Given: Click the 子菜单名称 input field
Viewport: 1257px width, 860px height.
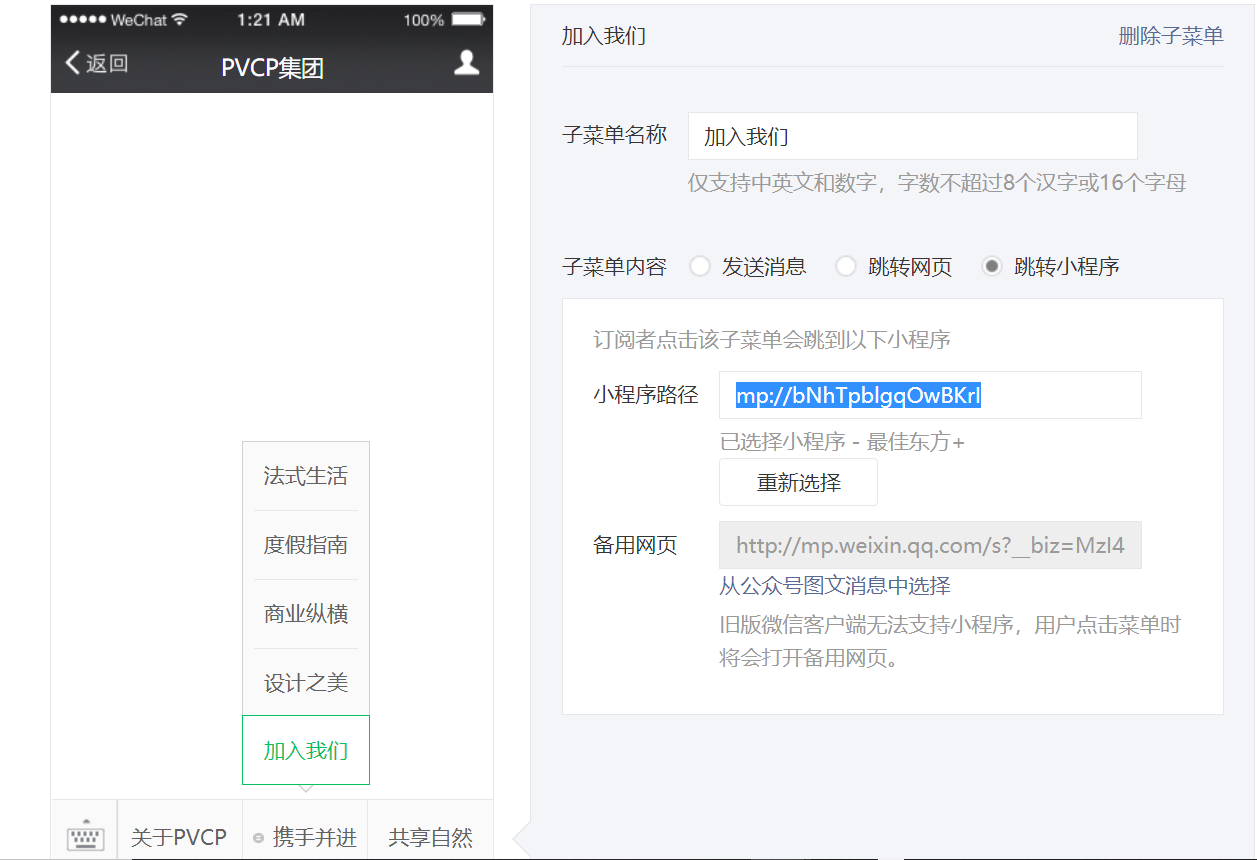Looking at the screenshot, I should coord(913,136).
